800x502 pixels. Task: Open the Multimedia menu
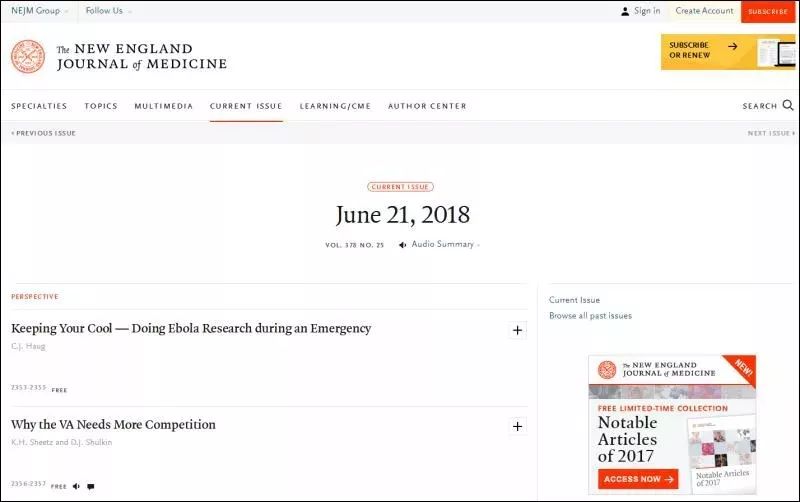click(x=164, y=106)
